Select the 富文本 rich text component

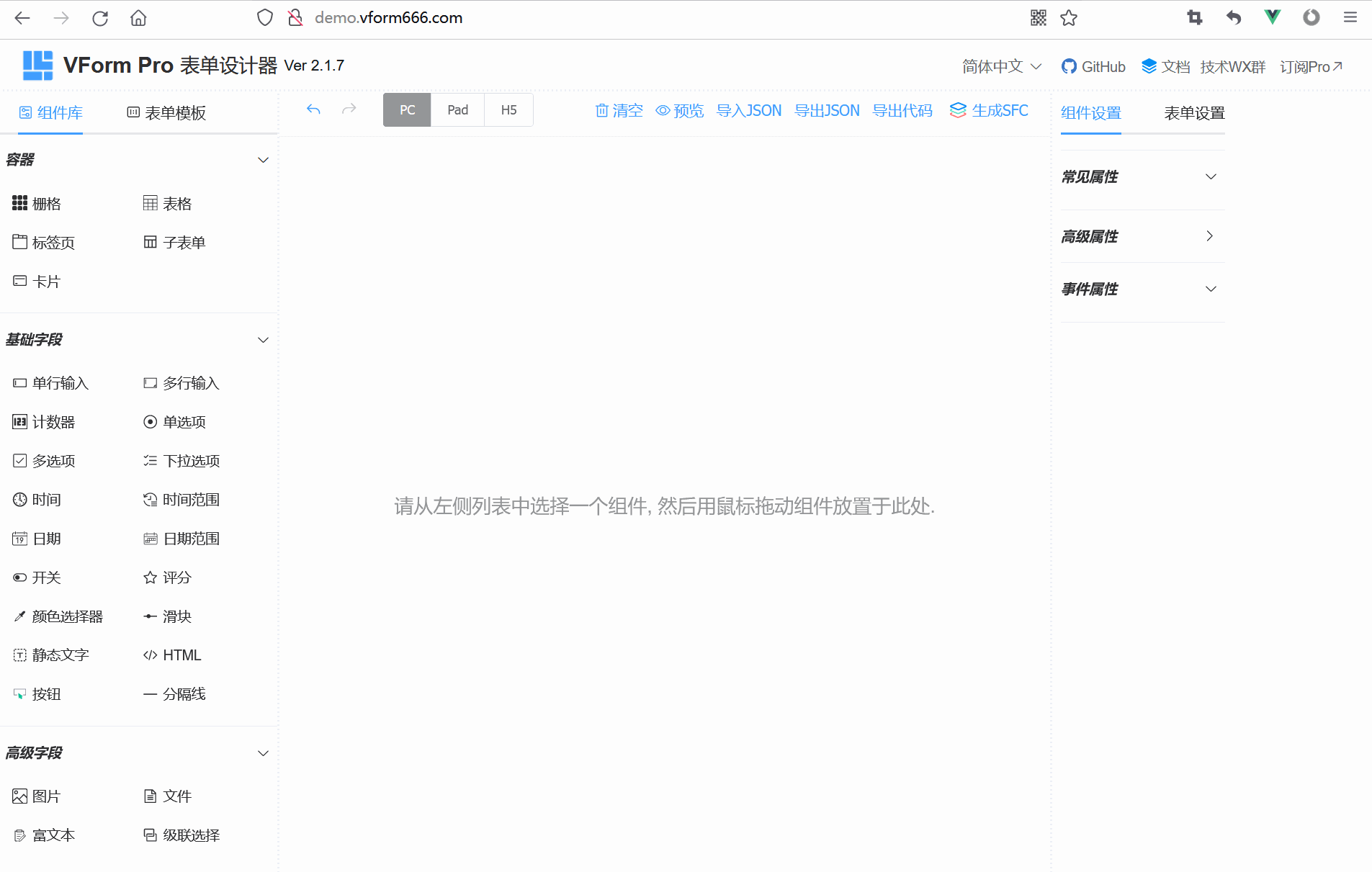(x=53, y=835)
